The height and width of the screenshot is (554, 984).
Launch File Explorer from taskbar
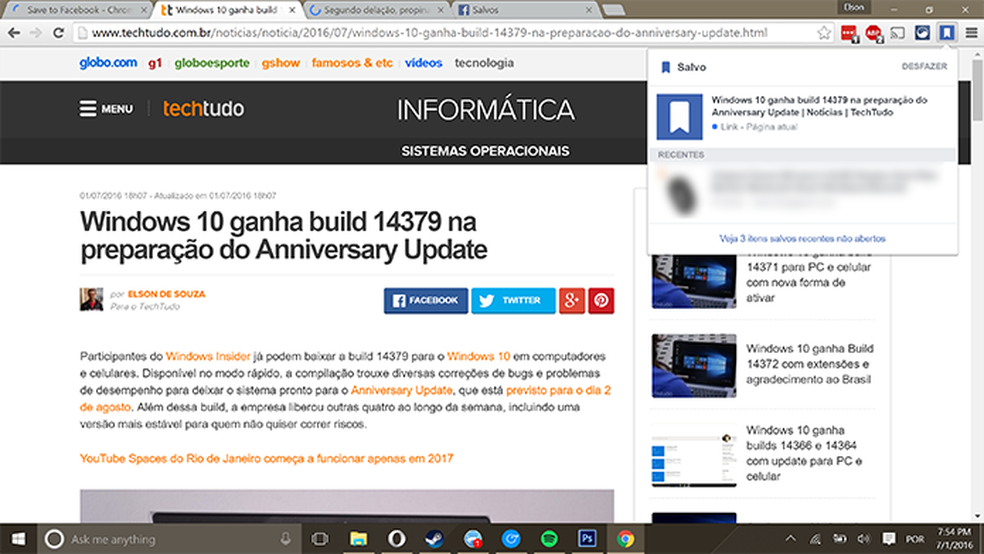[358, 538]
